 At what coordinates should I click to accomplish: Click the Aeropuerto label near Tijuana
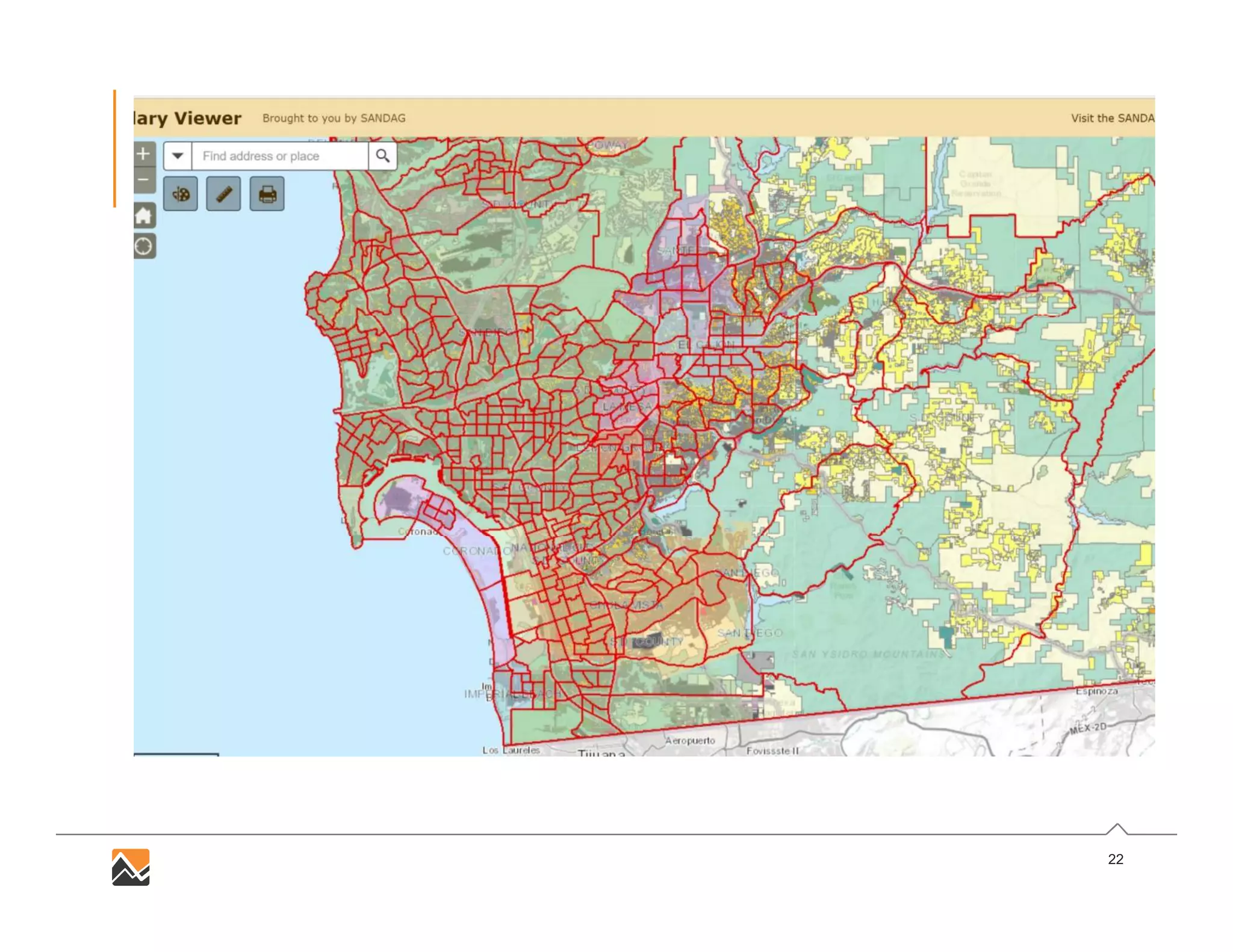pos(690,740)
